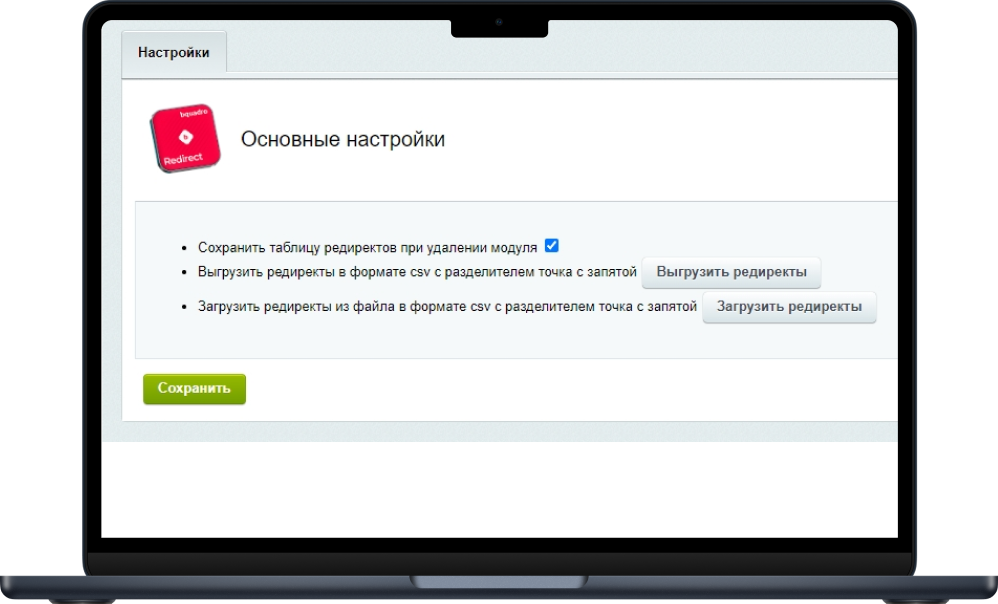The height and width of the screenshot is (604, 998).
Task: Click the 'bquadro' label on the module icon
Action: (194, 112)
